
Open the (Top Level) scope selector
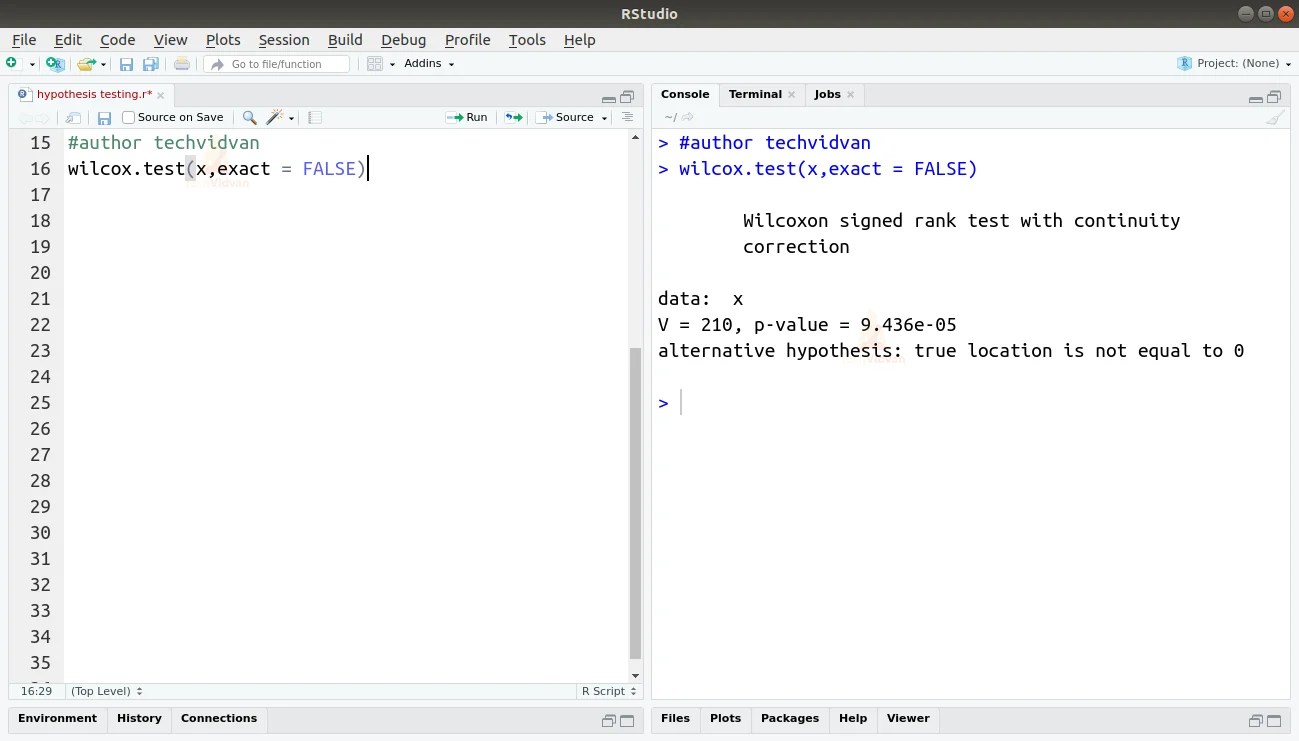tap(106, 691)
